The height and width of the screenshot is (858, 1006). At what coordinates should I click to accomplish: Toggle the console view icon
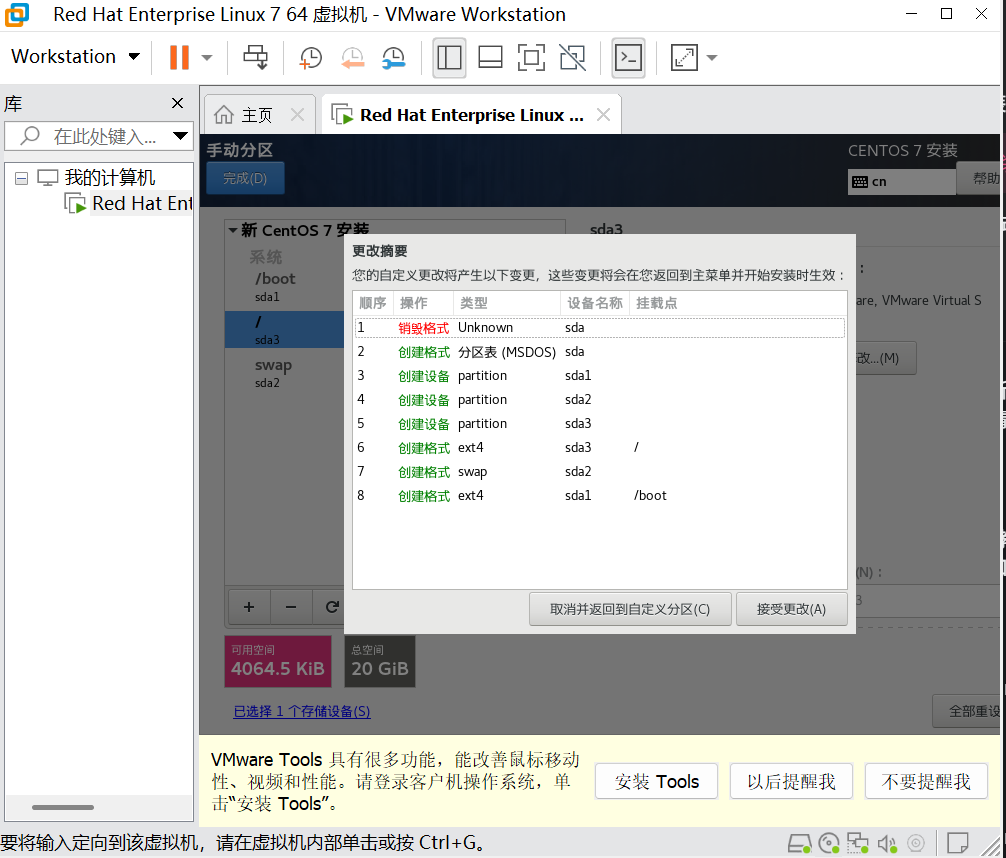tap(628, 57)
